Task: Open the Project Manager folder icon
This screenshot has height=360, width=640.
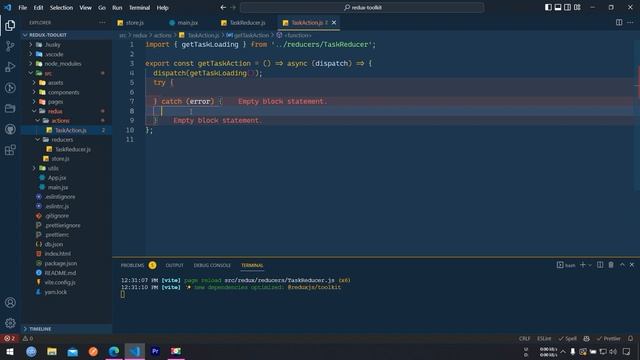Action: point(10,108)
